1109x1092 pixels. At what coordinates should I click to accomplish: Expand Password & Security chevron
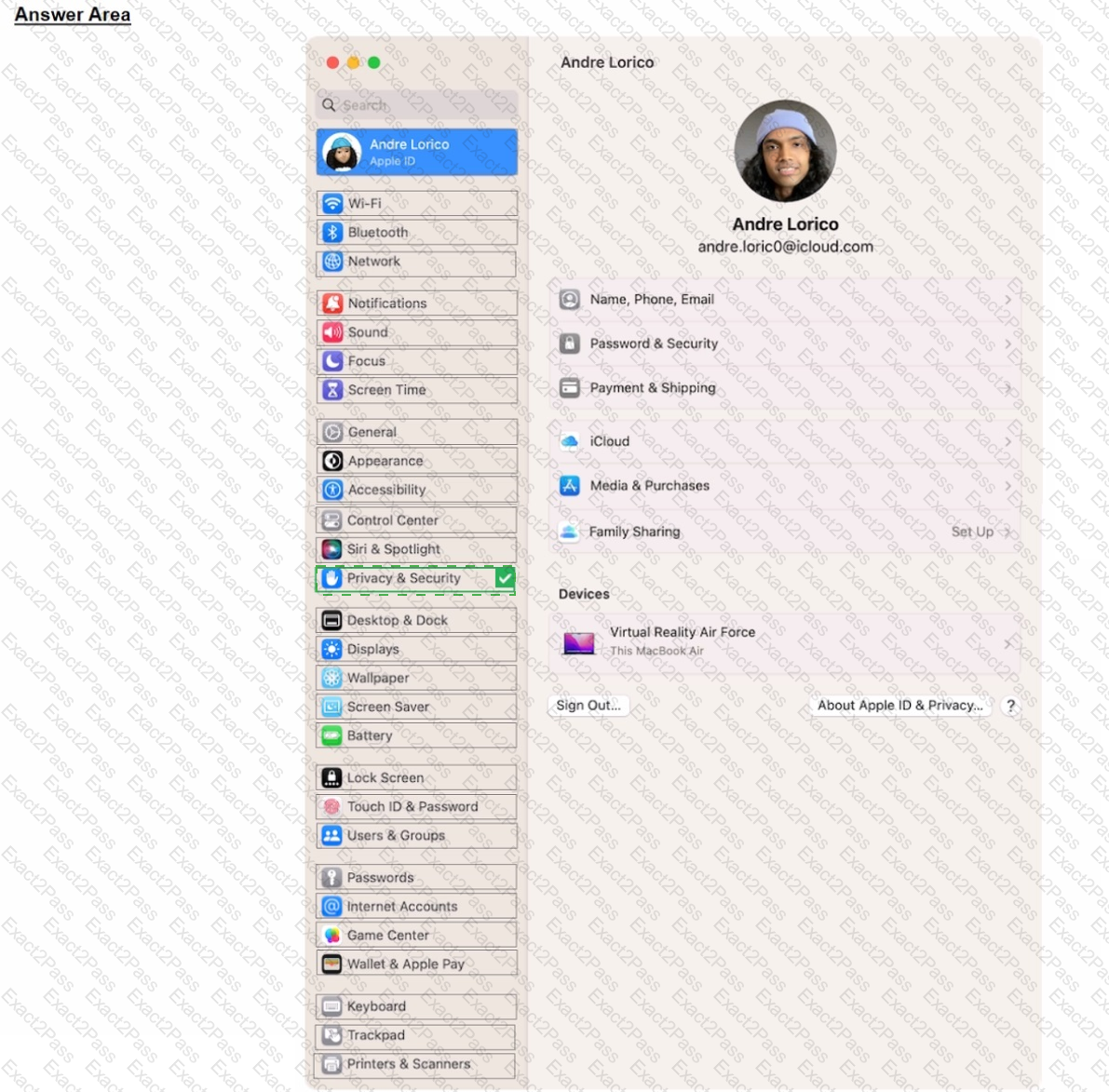tap(1008, 344)
